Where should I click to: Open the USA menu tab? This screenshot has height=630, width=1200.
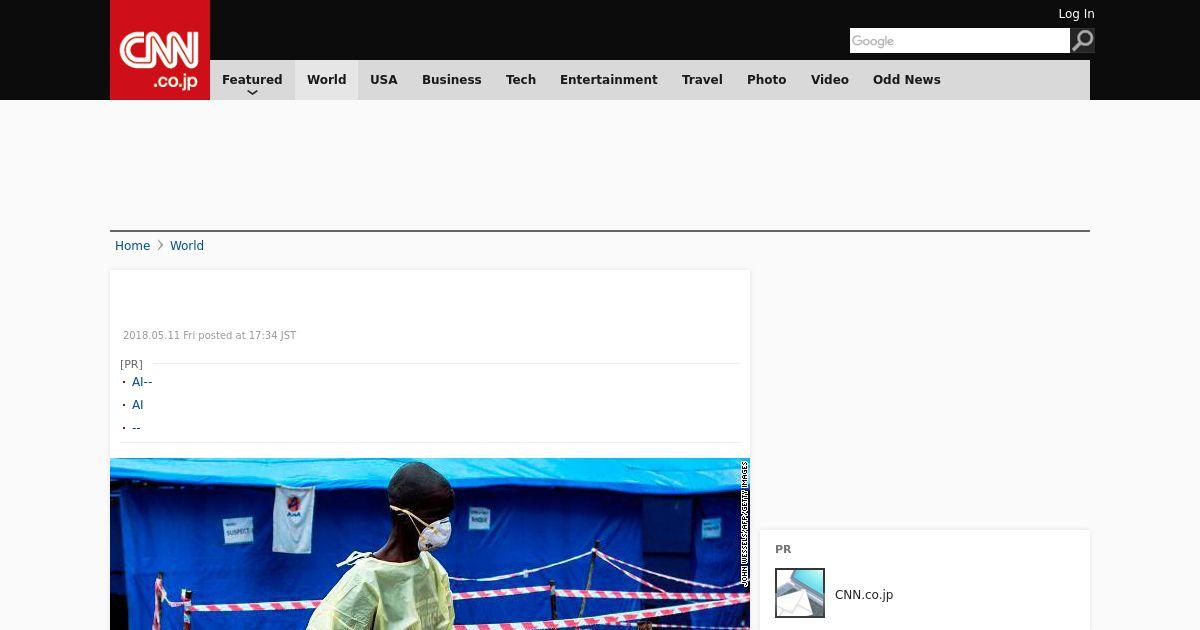point(384,80)
